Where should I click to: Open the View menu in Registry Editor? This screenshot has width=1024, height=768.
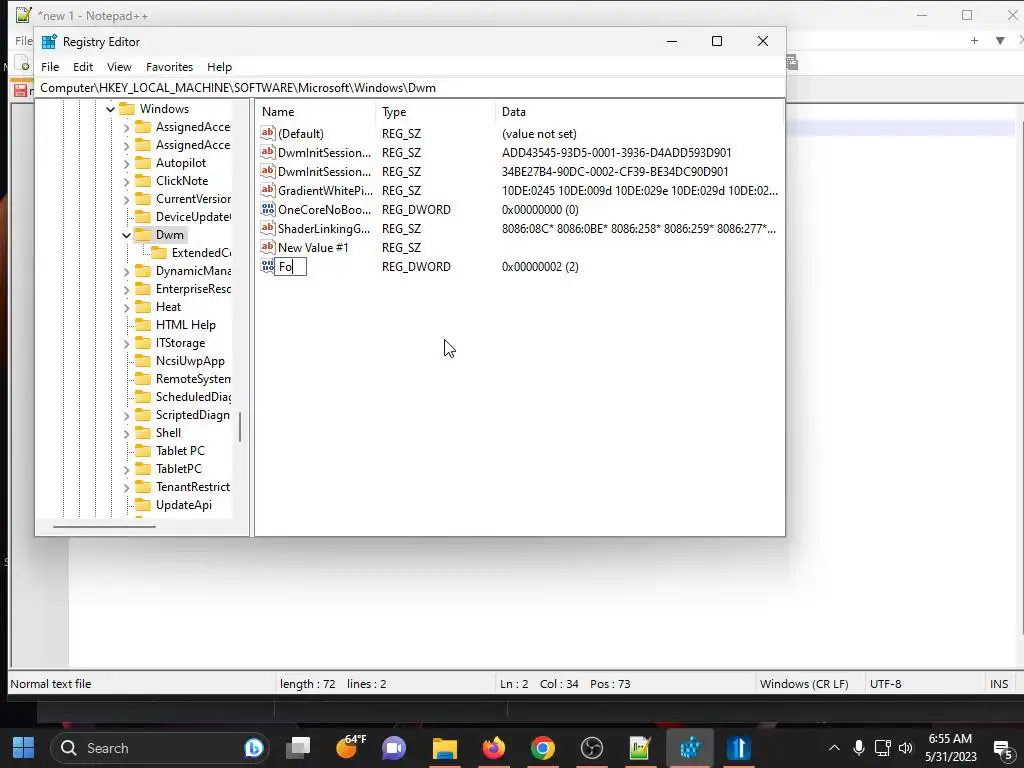(x=119, y=67)
